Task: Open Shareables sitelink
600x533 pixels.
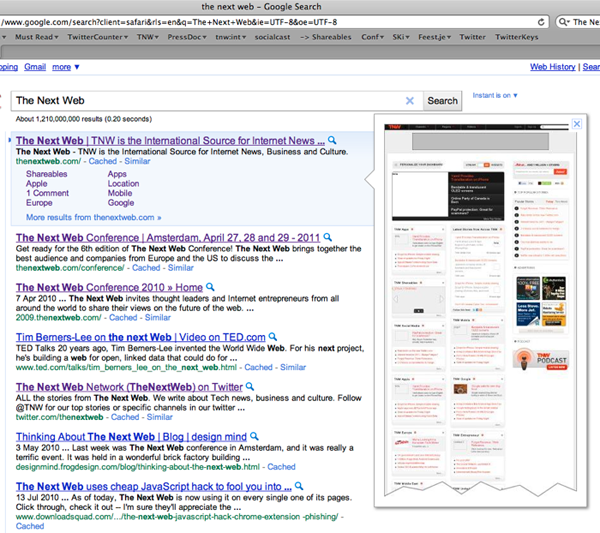Action: click(47, 174)
